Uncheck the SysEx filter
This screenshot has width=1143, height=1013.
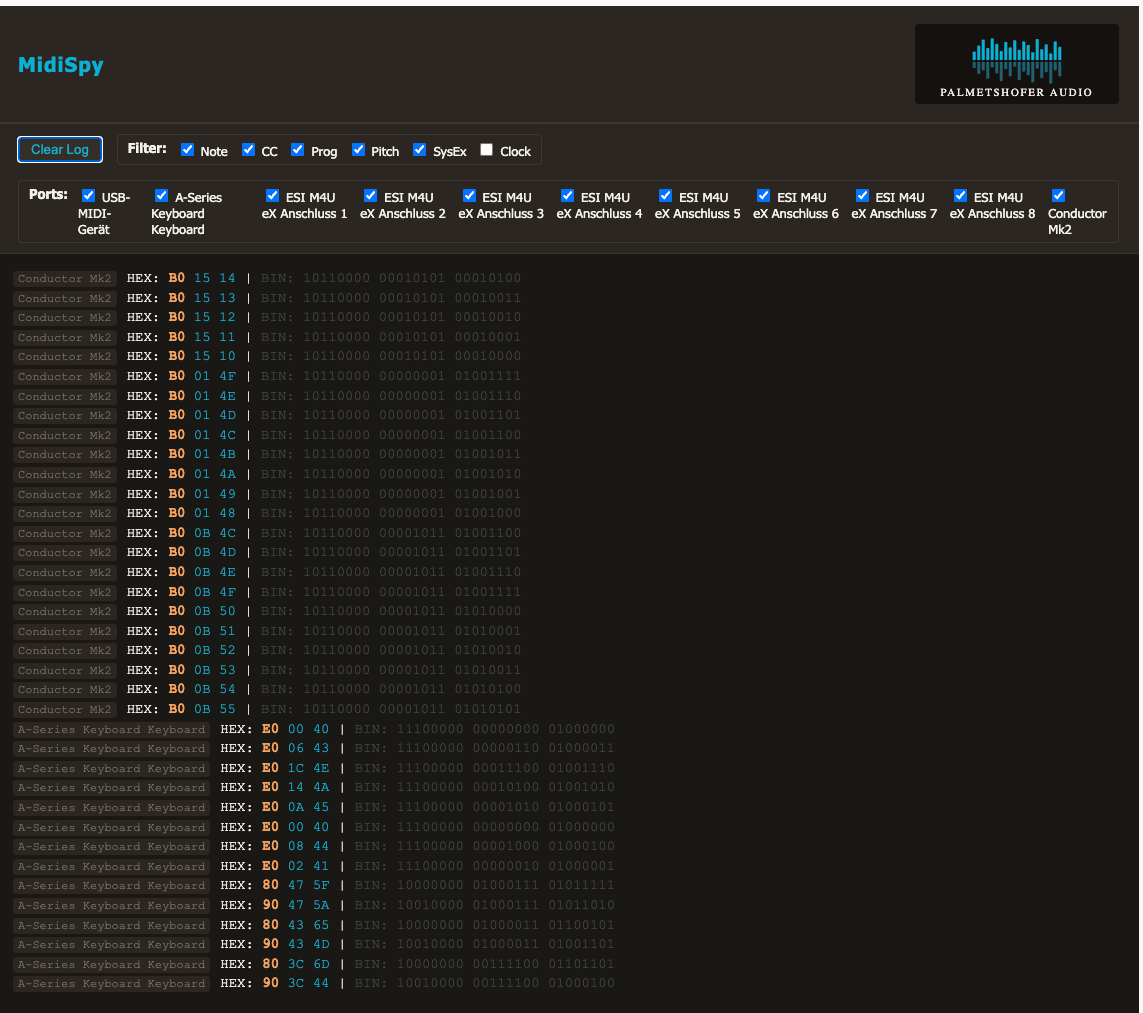pyautogui.click(x=419, y=149)
